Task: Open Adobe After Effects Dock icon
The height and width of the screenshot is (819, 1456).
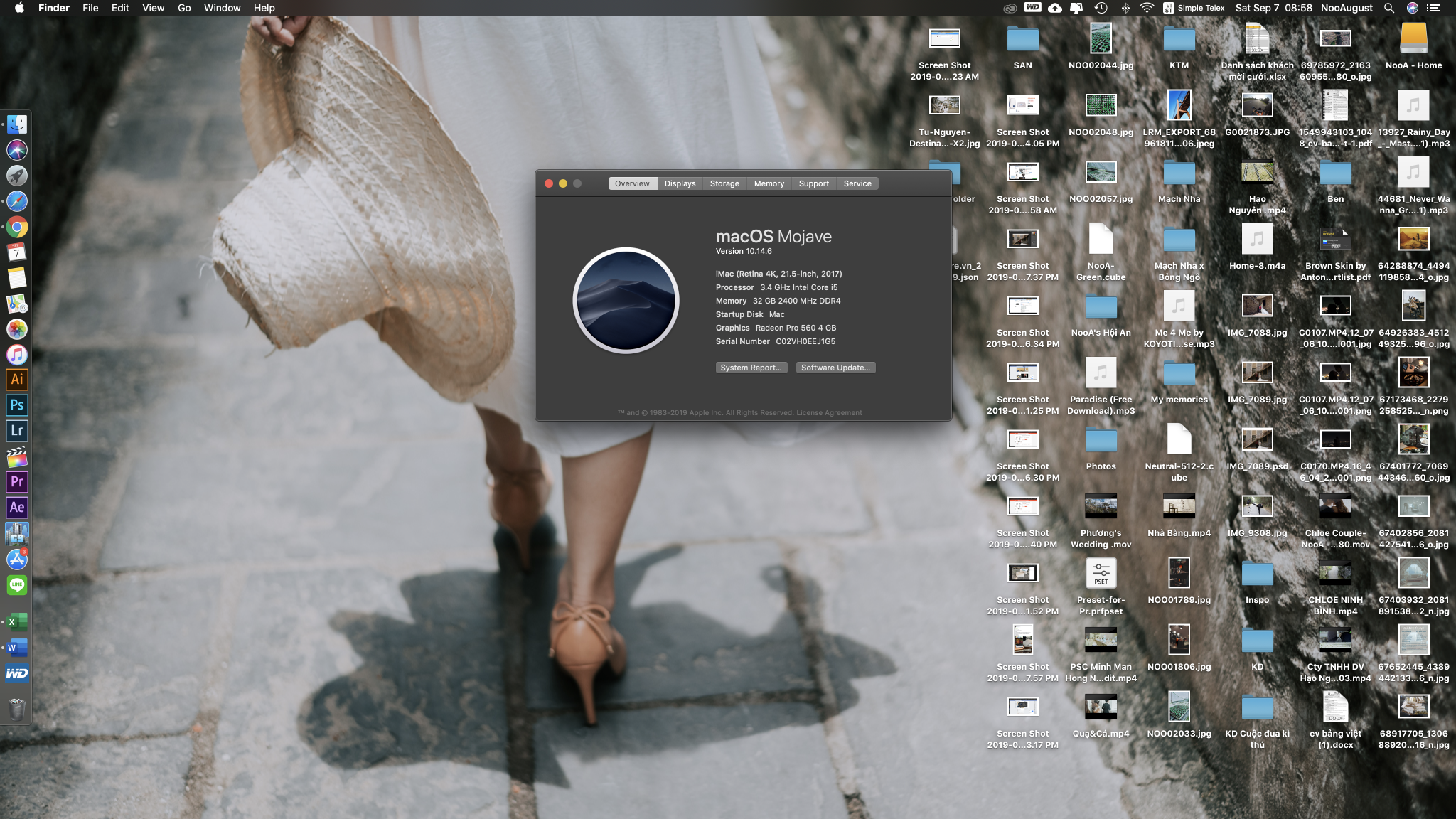Action: pos(17,508)
